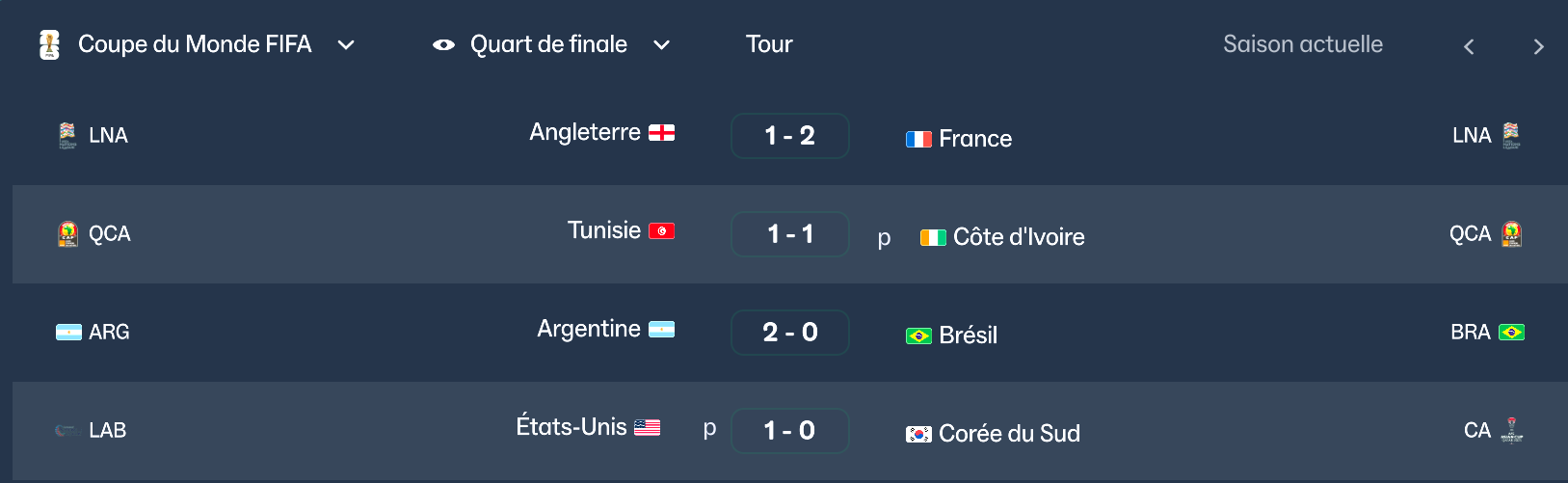1568x483 pixels.
Task: Click the Saison actuelle label
Action: (x=1302, y=44)
